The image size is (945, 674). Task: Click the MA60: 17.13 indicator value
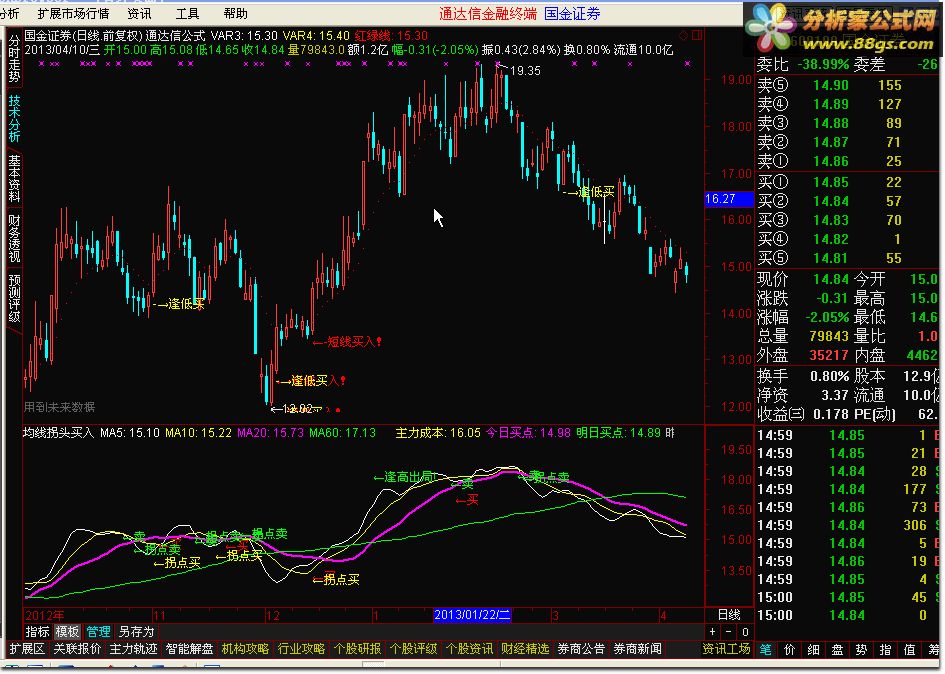tap(342, 433)
